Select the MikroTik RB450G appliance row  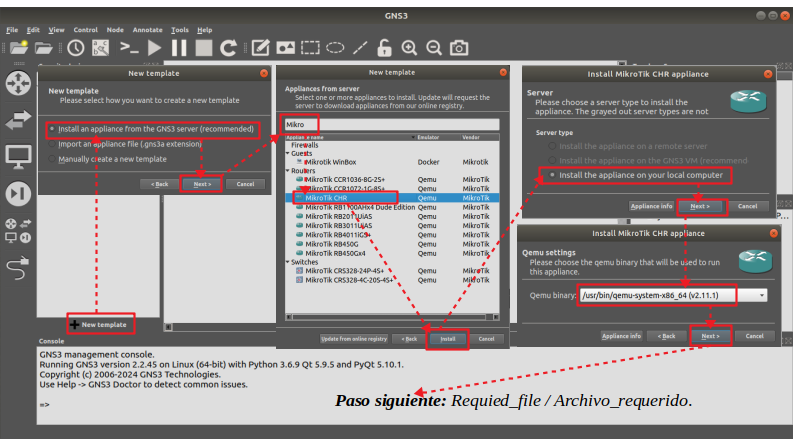pyautogui.click(x=392, y=244)
